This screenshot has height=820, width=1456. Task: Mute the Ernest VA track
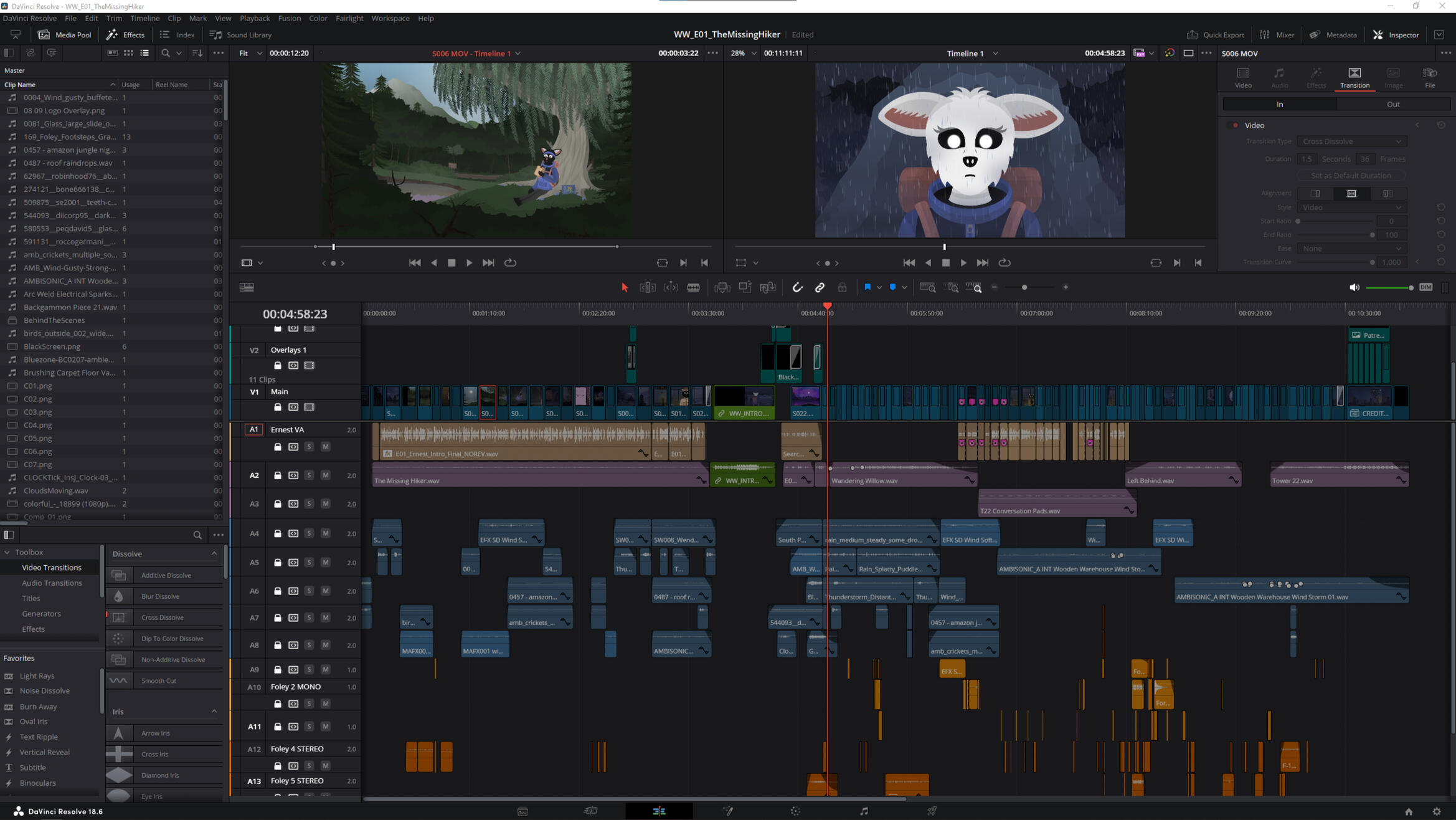pos(325,446)
